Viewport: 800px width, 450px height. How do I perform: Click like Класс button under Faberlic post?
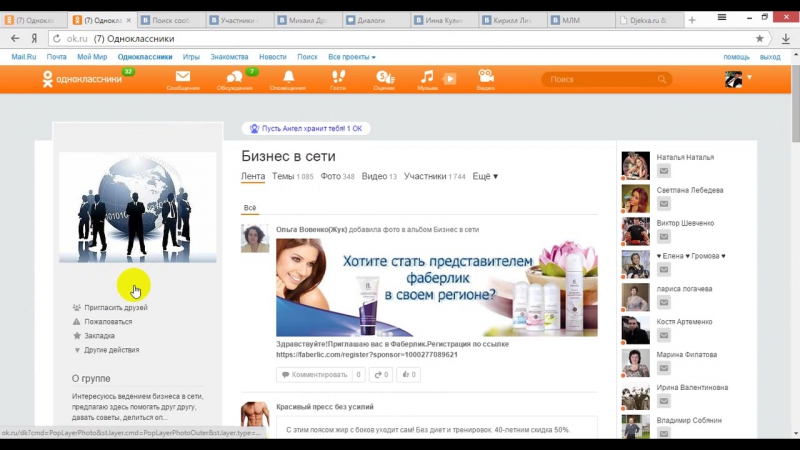coord(409,374)
